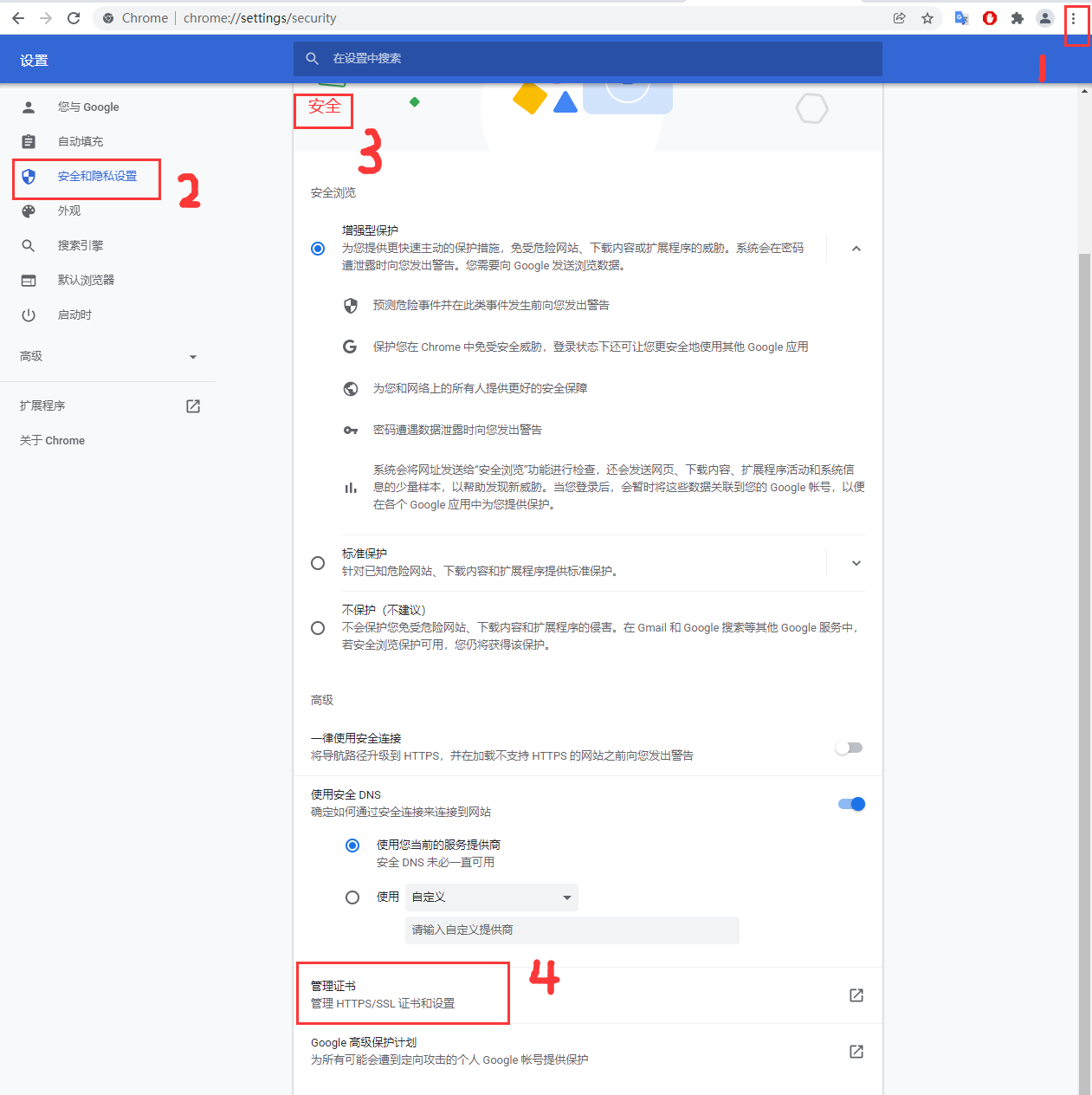Click the text 为您和网络上的所有人提供更好的安全保障
Image resolution: width=1092 pixels, height=1095 pixels.
coord(480,388)
